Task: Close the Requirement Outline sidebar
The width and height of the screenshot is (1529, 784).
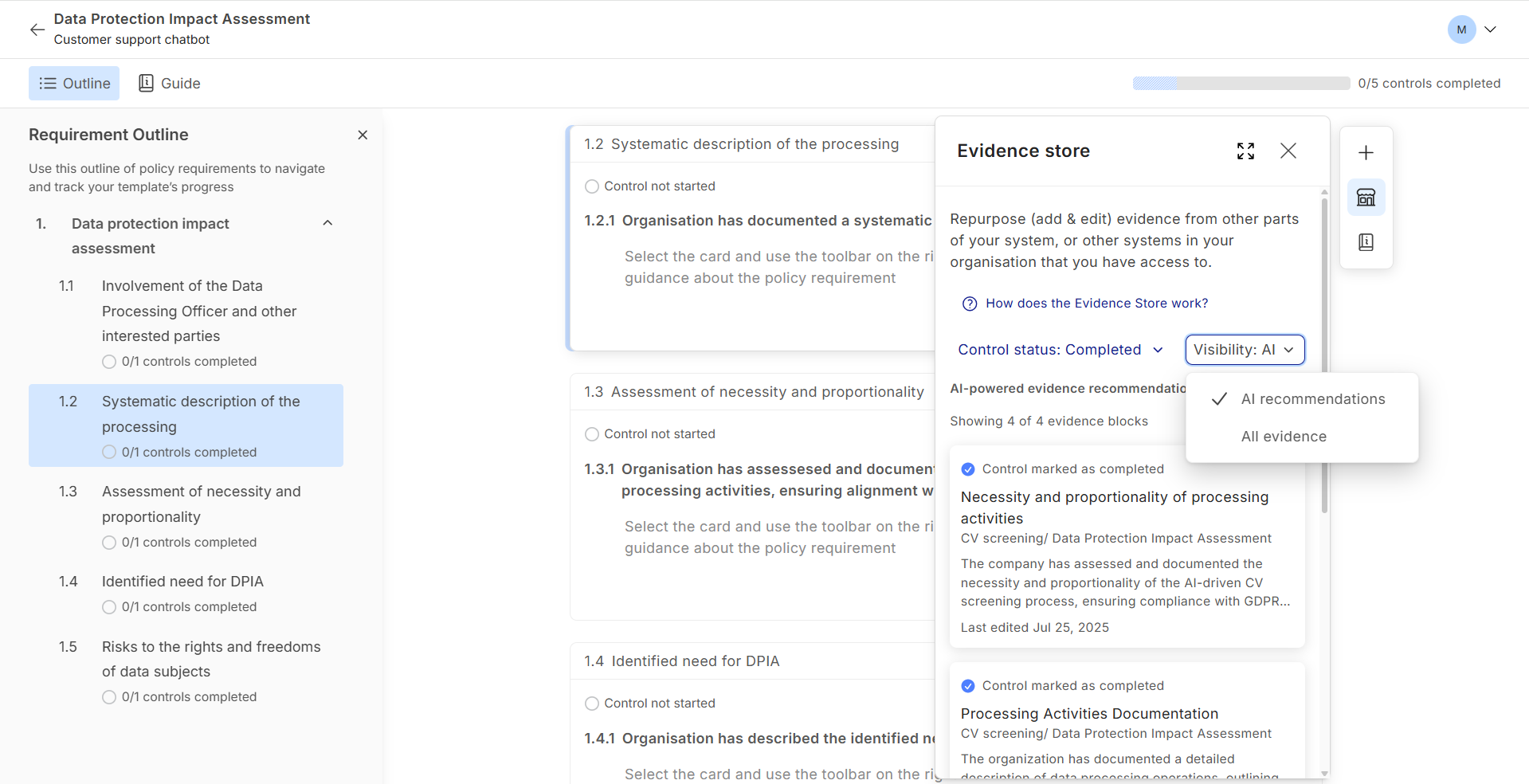Action: pyautogui.click(x=363, y=135)
